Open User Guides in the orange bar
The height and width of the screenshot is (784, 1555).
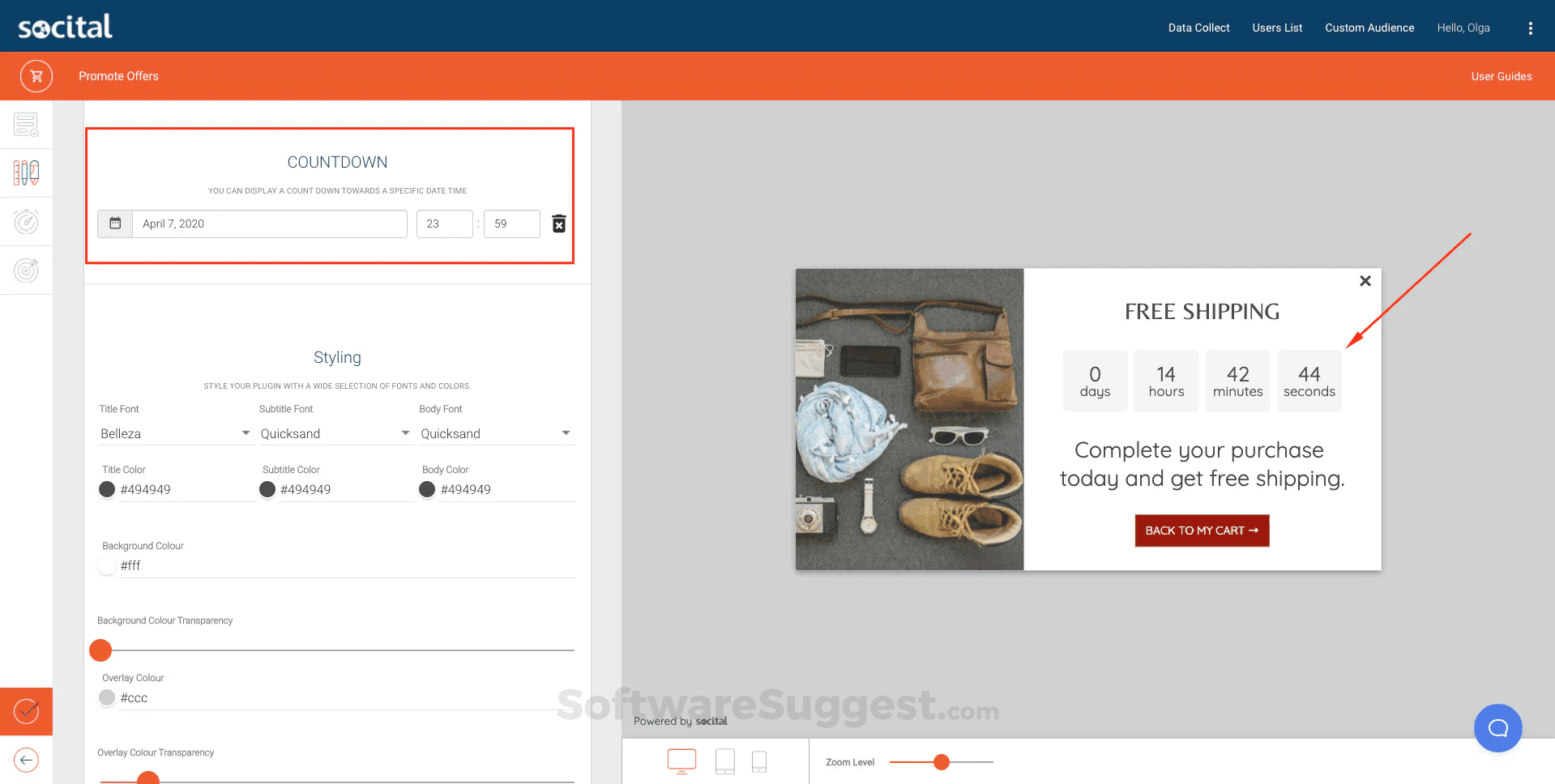click(1501, 75)
